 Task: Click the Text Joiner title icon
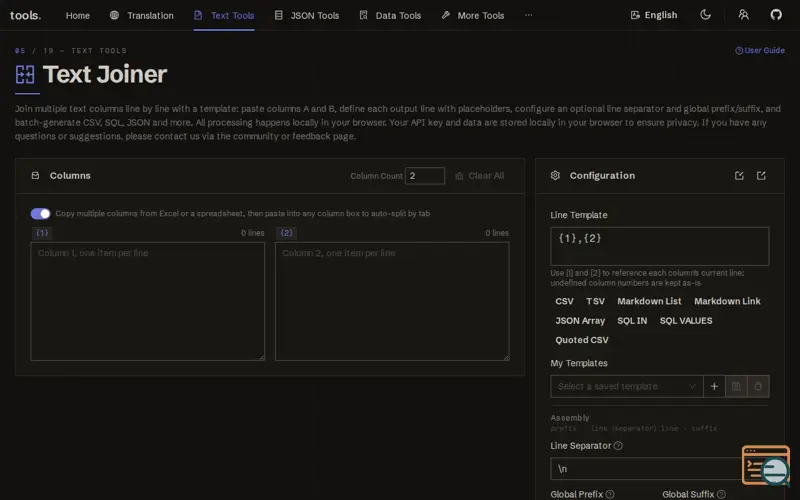point(25,74)
